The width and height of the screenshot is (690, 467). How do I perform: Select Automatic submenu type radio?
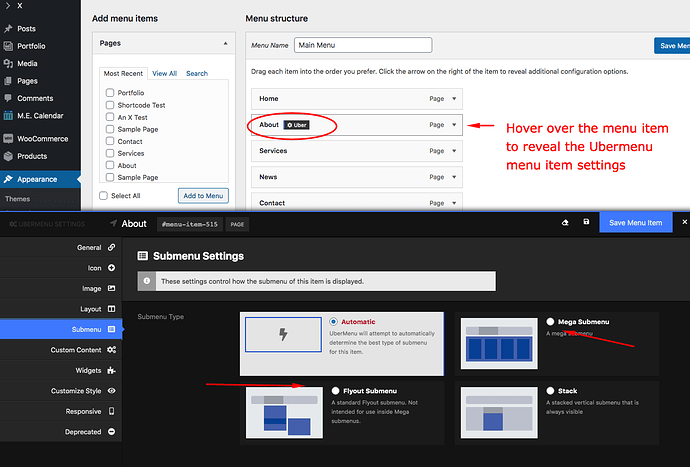[x=334, y=322]
